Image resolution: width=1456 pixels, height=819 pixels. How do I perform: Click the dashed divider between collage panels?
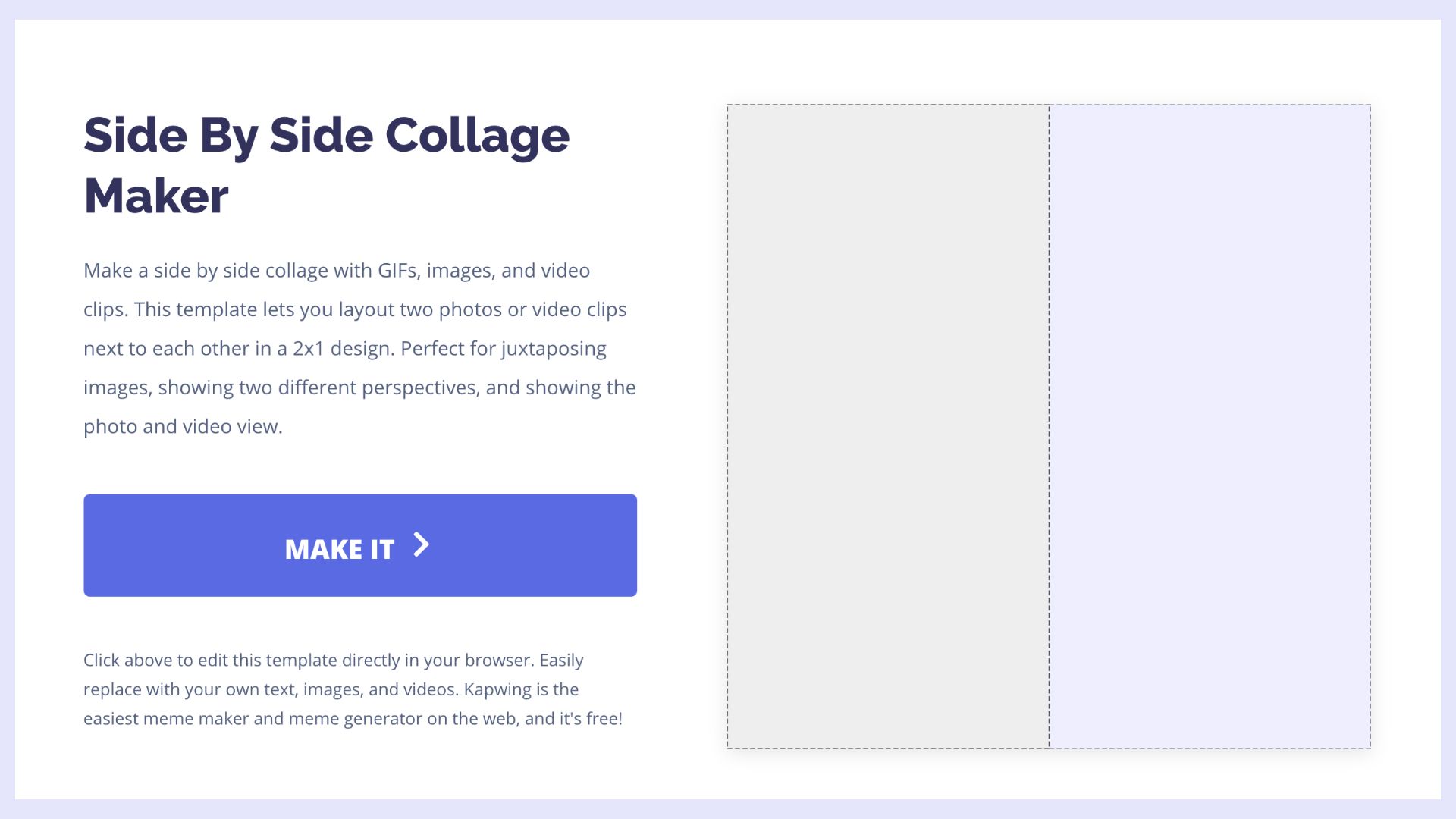(1050, 426)
